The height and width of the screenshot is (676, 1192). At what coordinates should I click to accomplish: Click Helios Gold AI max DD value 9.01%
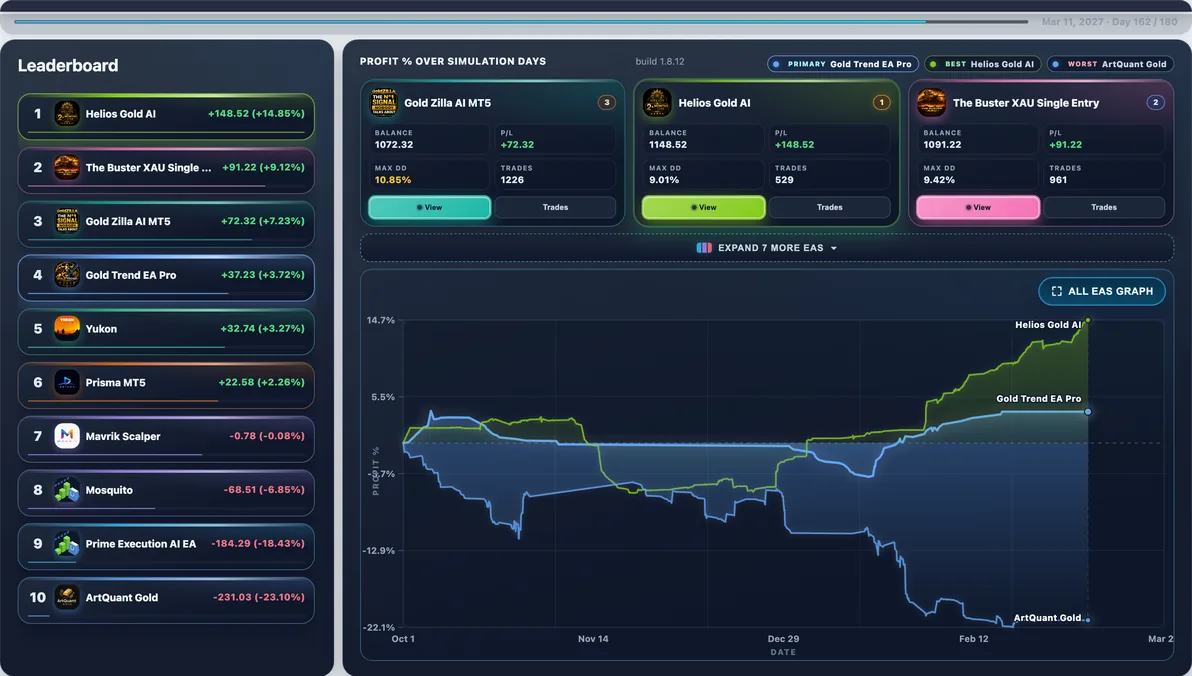point(664,180)
